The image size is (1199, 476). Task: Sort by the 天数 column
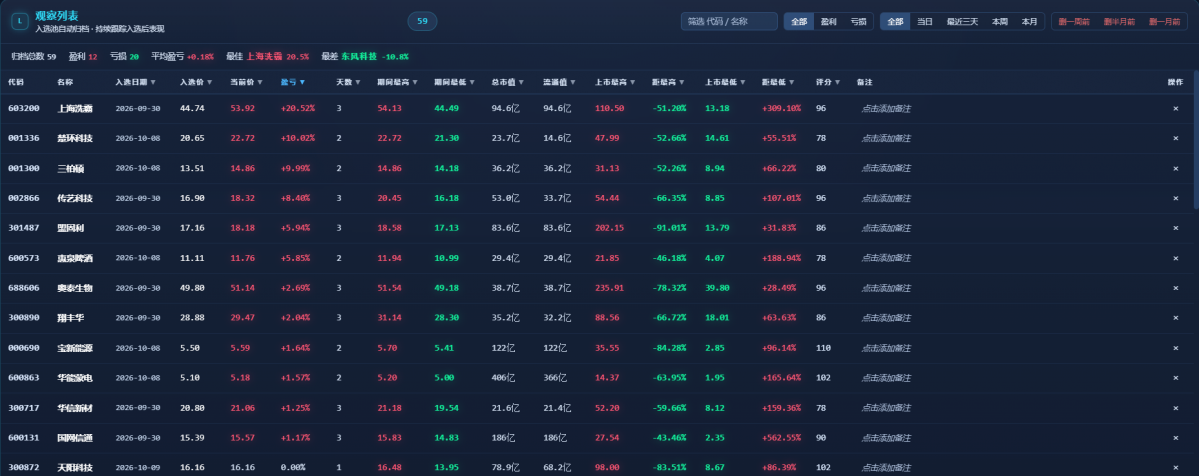[x=347, y=82]
